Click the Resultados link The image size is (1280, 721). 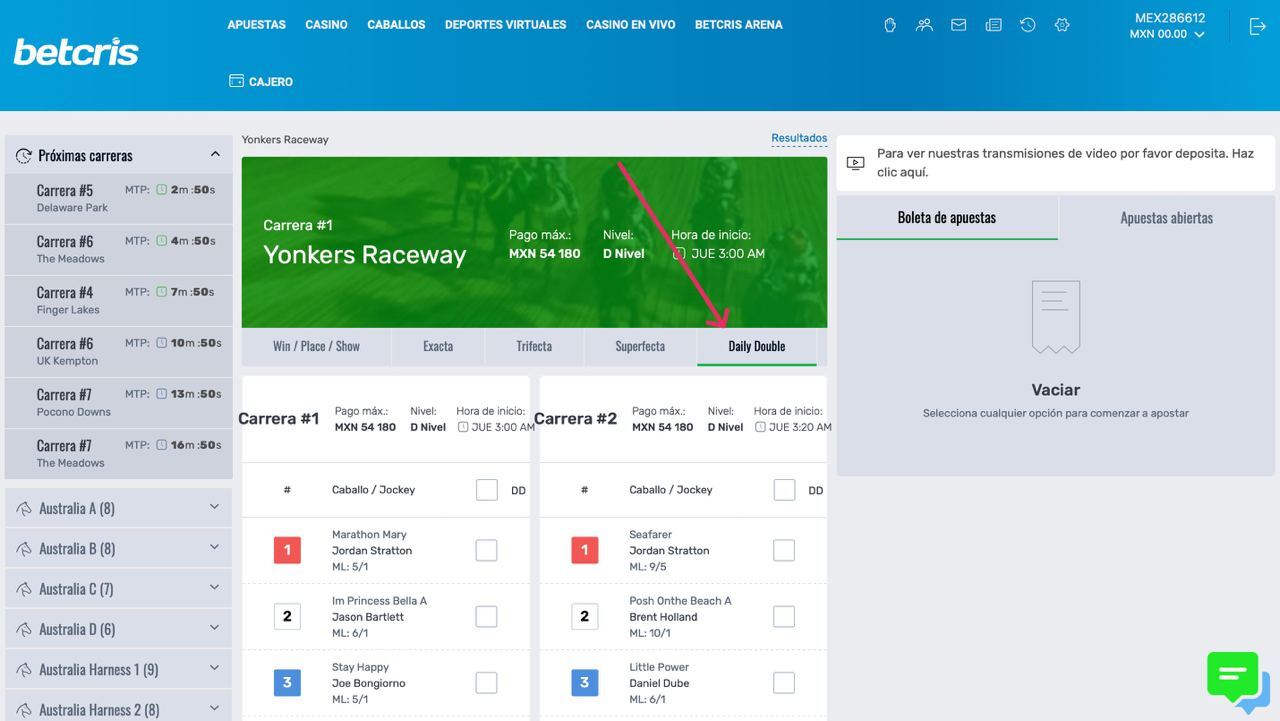point(799,138)
